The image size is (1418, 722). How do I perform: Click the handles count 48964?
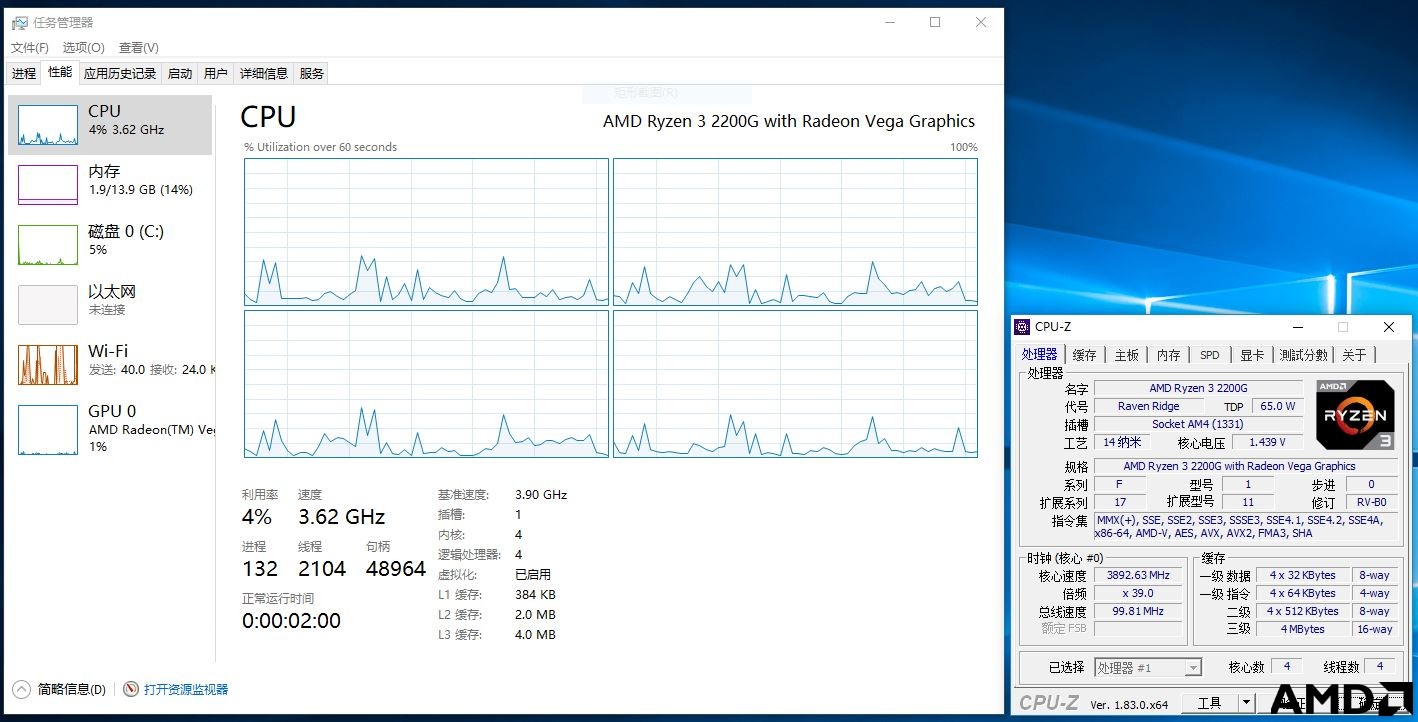[396, 569]
